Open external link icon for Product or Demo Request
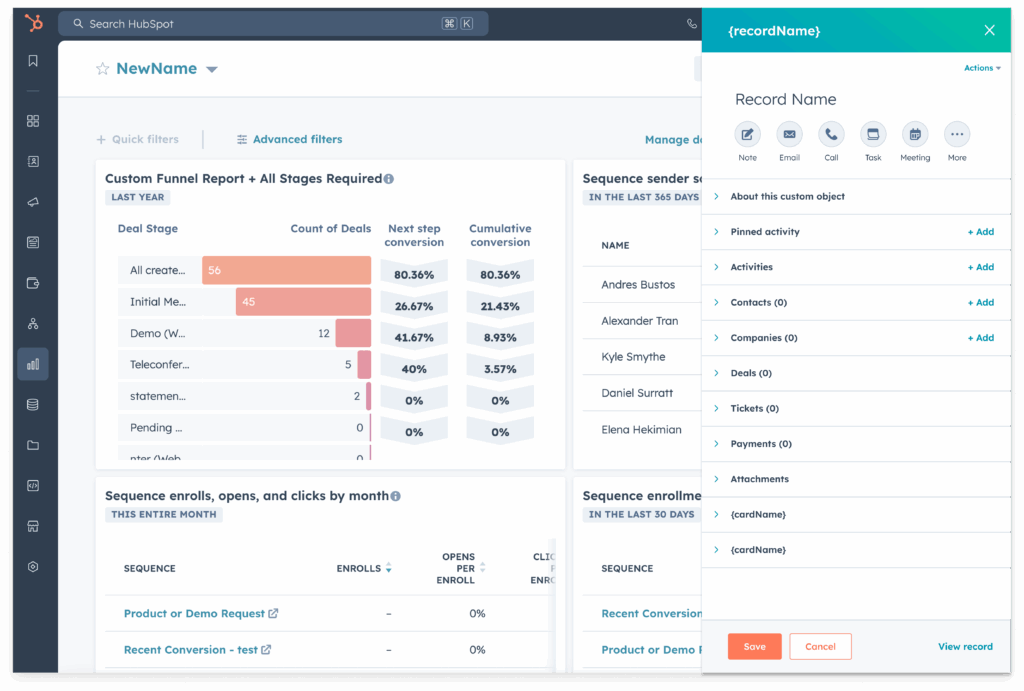The image size is (1024, 691). click(273, 613)
